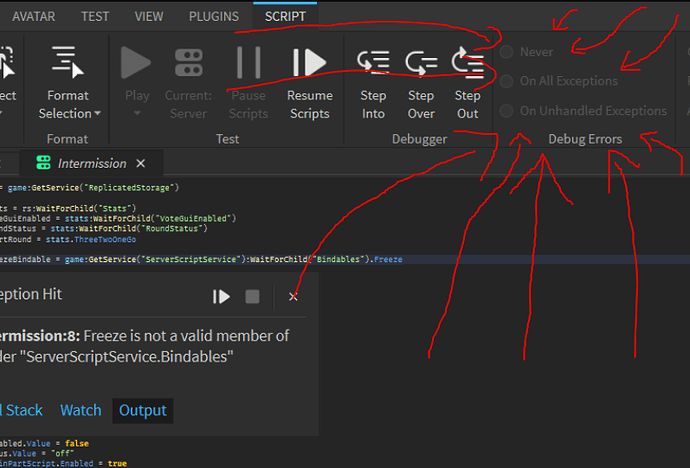Click resume icon in exception popup

pyautogui.click(x=221, y=296)
